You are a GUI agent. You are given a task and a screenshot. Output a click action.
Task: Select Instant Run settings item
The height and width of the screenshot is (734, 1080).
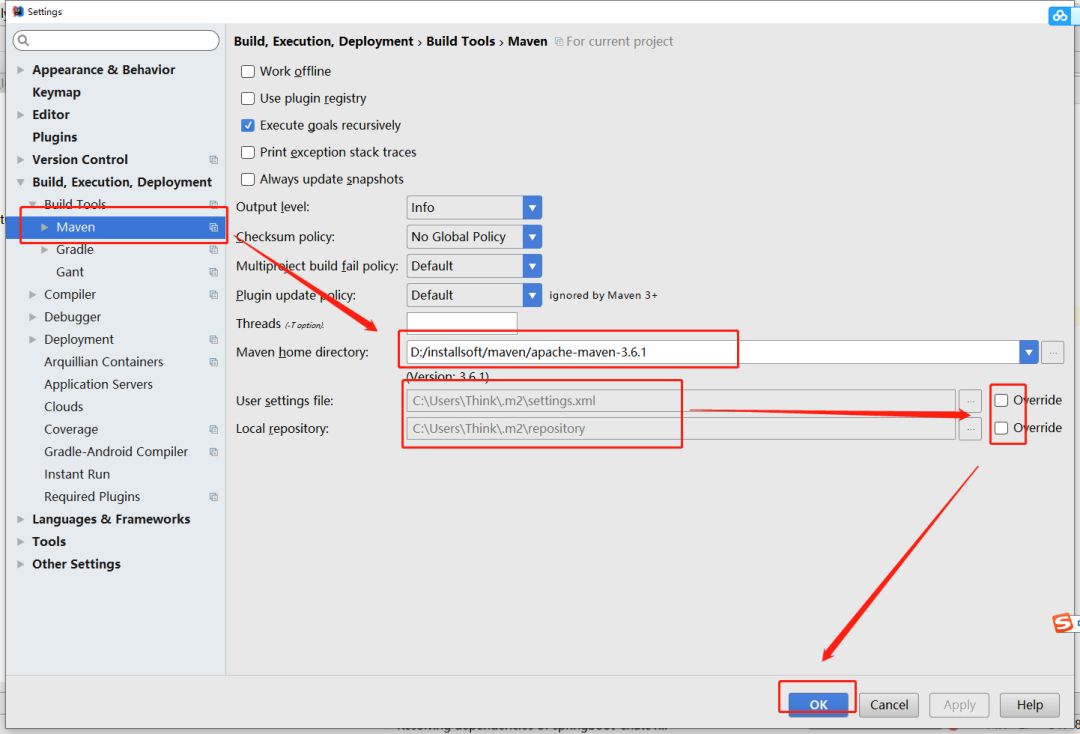(77, 474)
